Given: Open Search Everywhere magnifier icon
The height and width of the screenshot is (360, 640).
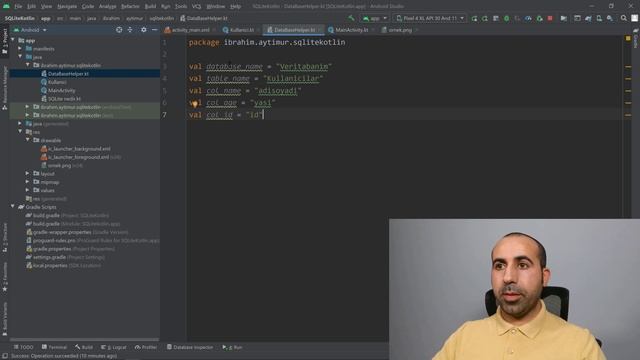Looking at the screenshot, I should tap(624, 18).
